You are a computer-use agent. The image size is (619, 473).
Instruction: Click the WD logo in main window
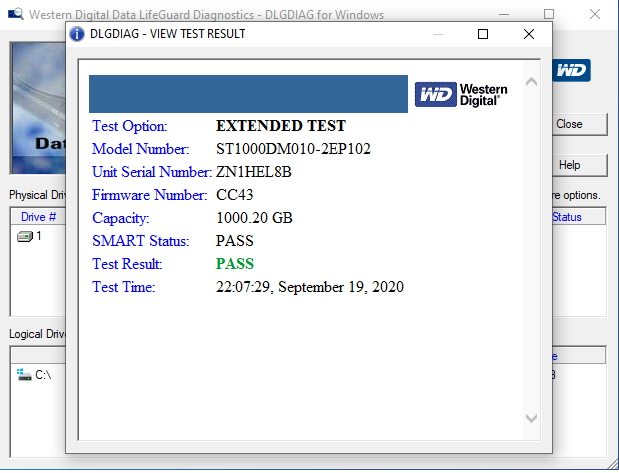click(x=571, y=71)
